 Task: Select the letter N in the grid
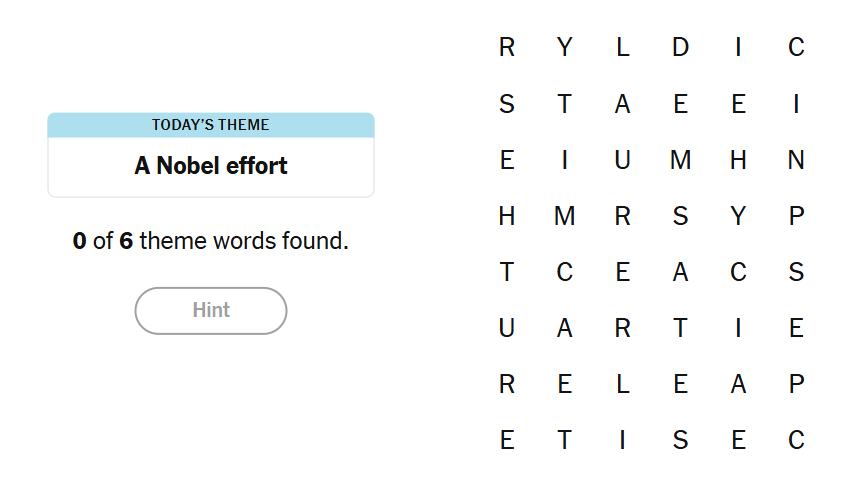(x=796, y=160)
